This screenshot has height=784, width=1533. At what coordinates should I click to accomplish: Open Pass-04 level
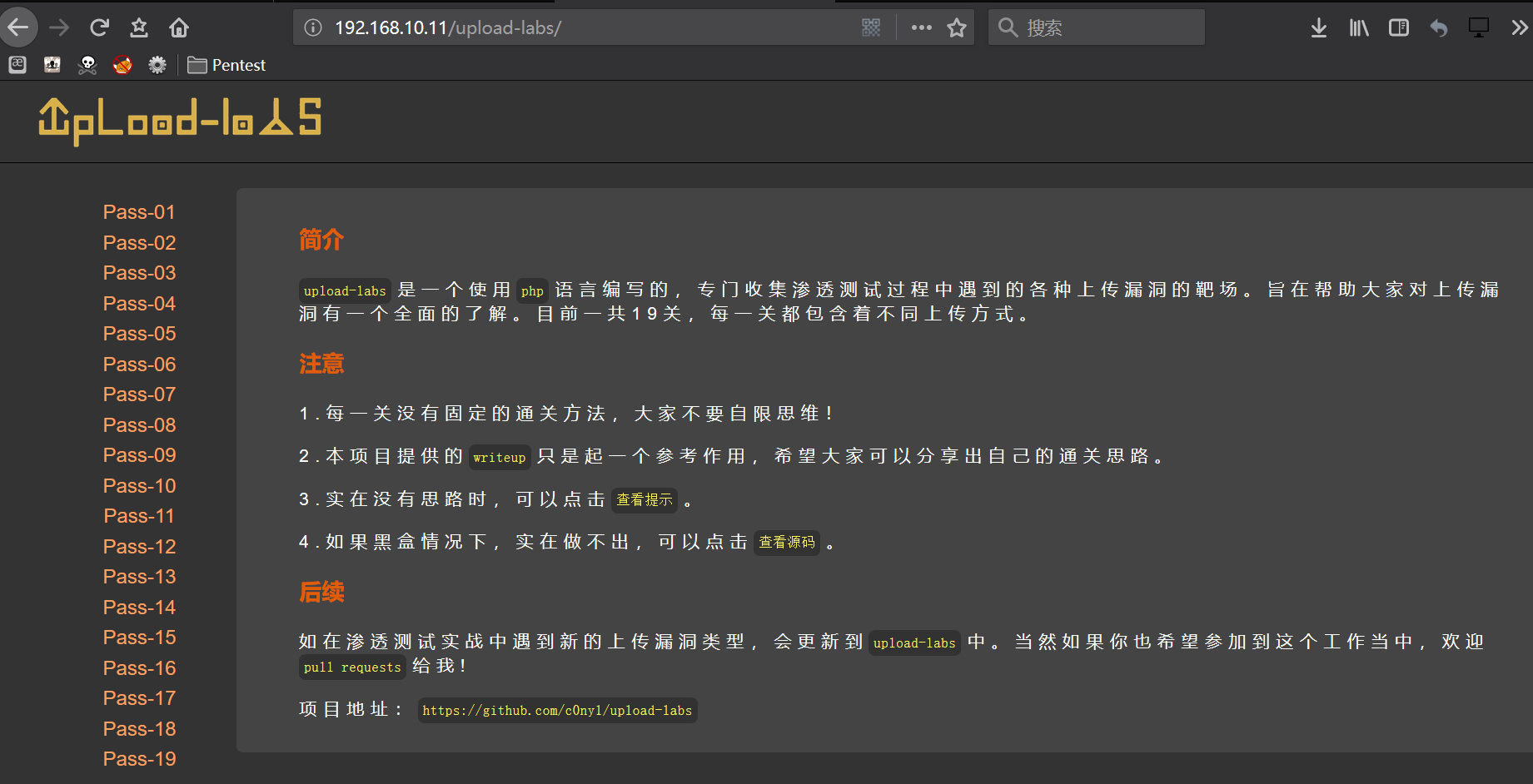(x=139, y=304)
